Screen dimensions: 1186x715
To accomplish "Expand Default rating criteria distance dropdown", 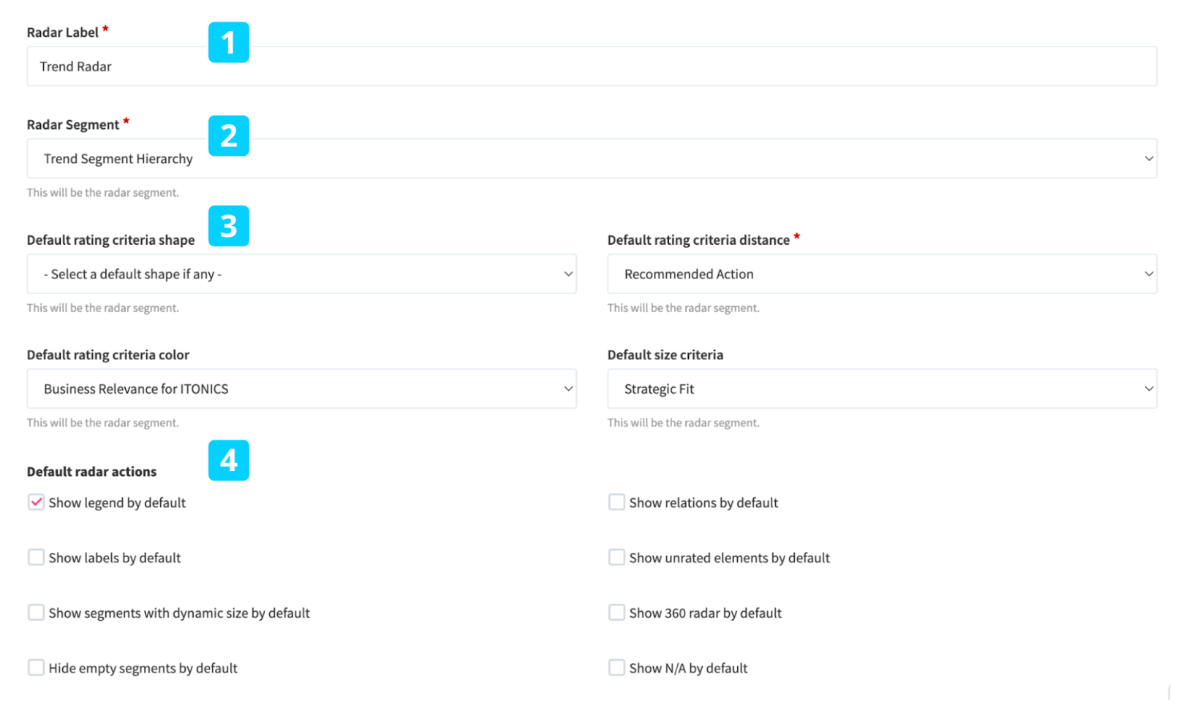I will point(881,274).
